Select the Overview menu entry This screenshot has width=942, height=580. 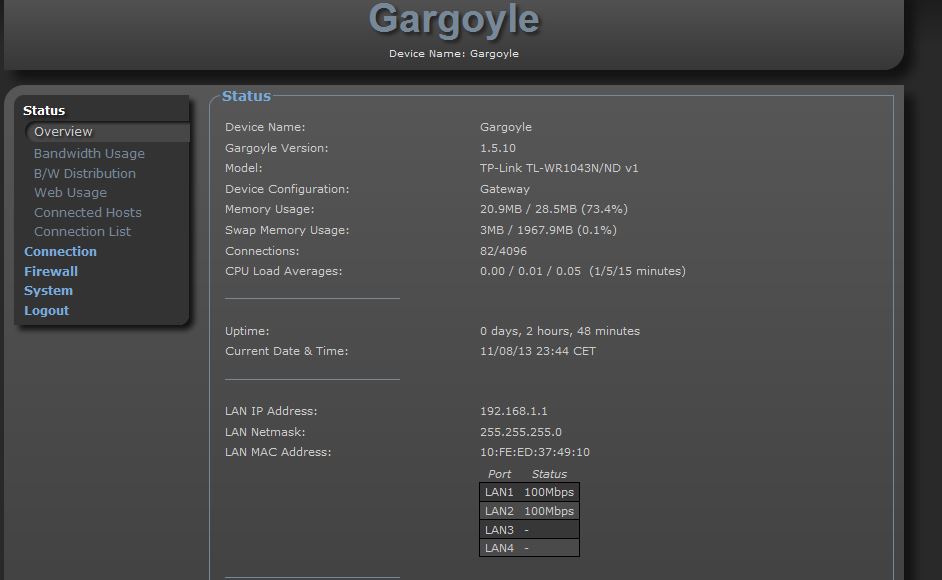coord(63,131)
